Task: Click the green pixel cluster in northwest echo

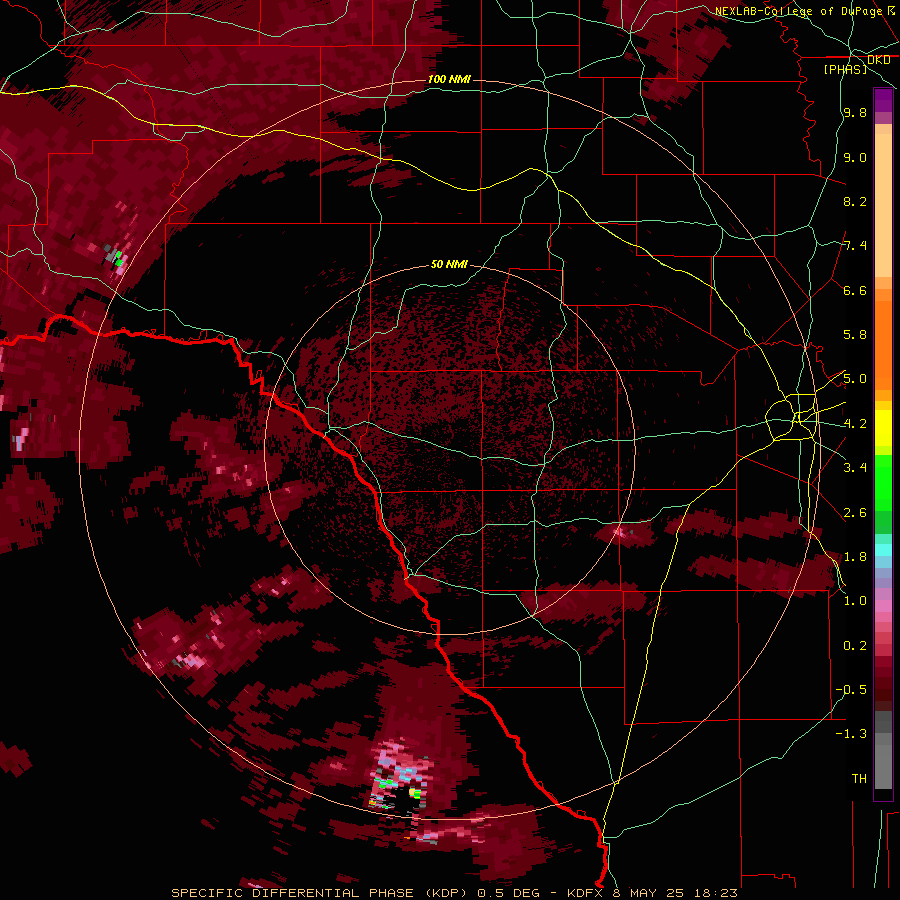Action: [119, 259]
